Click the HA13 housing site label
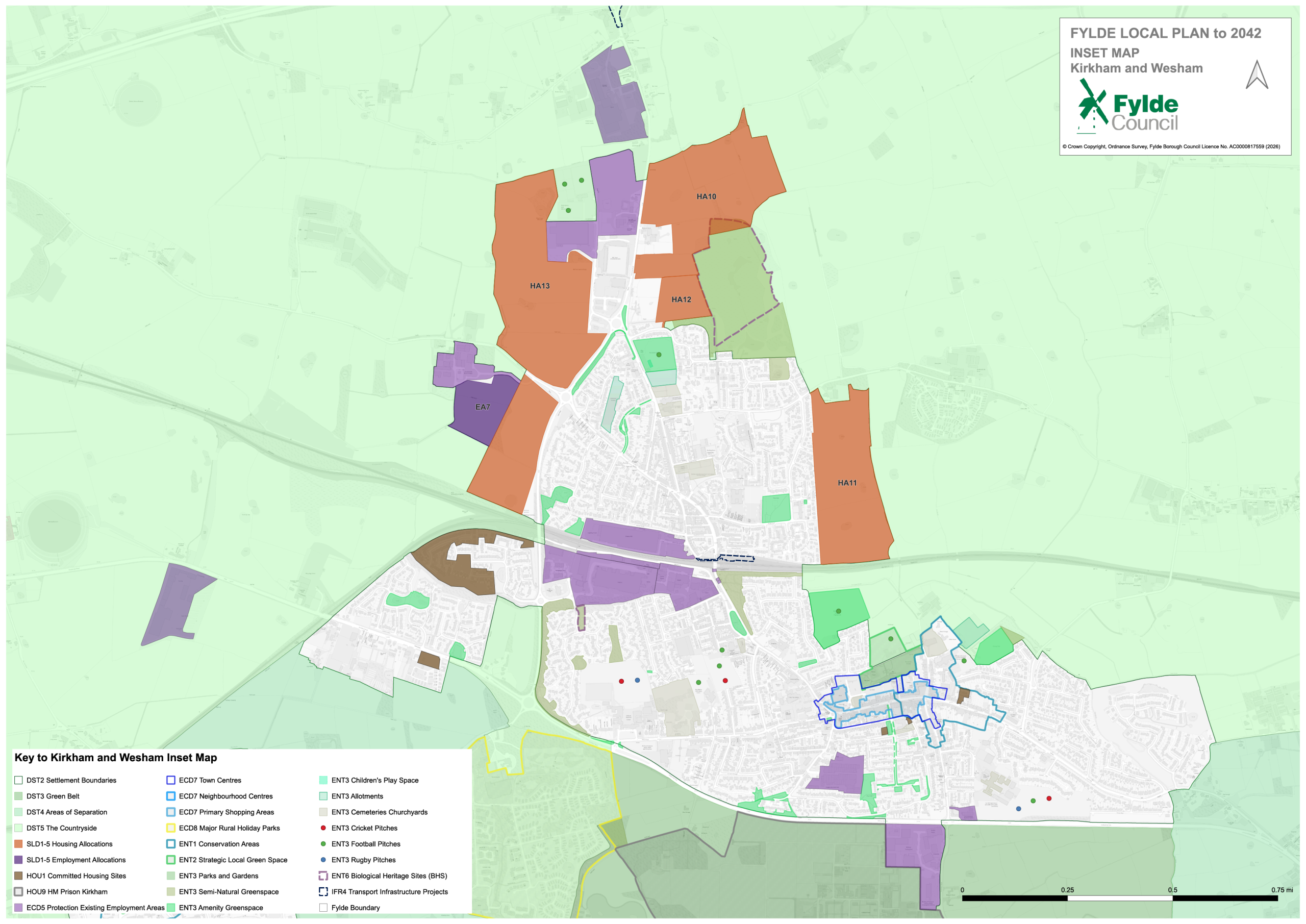1306x924 pixels. pyautogui.click(x=540, y=286)
